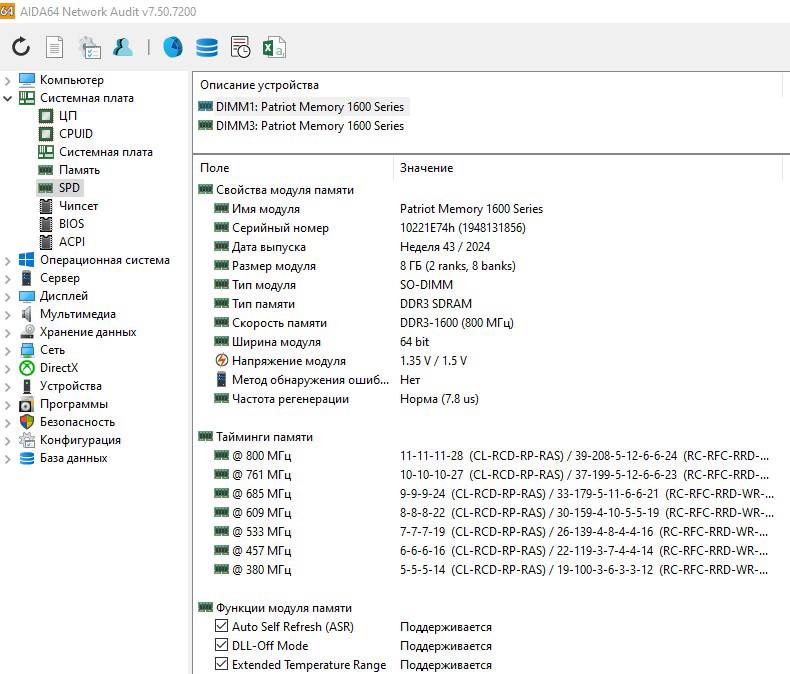Click the gear checklist toolbar icon
Screen dimensions: 790x674
[x=89, y=47]
